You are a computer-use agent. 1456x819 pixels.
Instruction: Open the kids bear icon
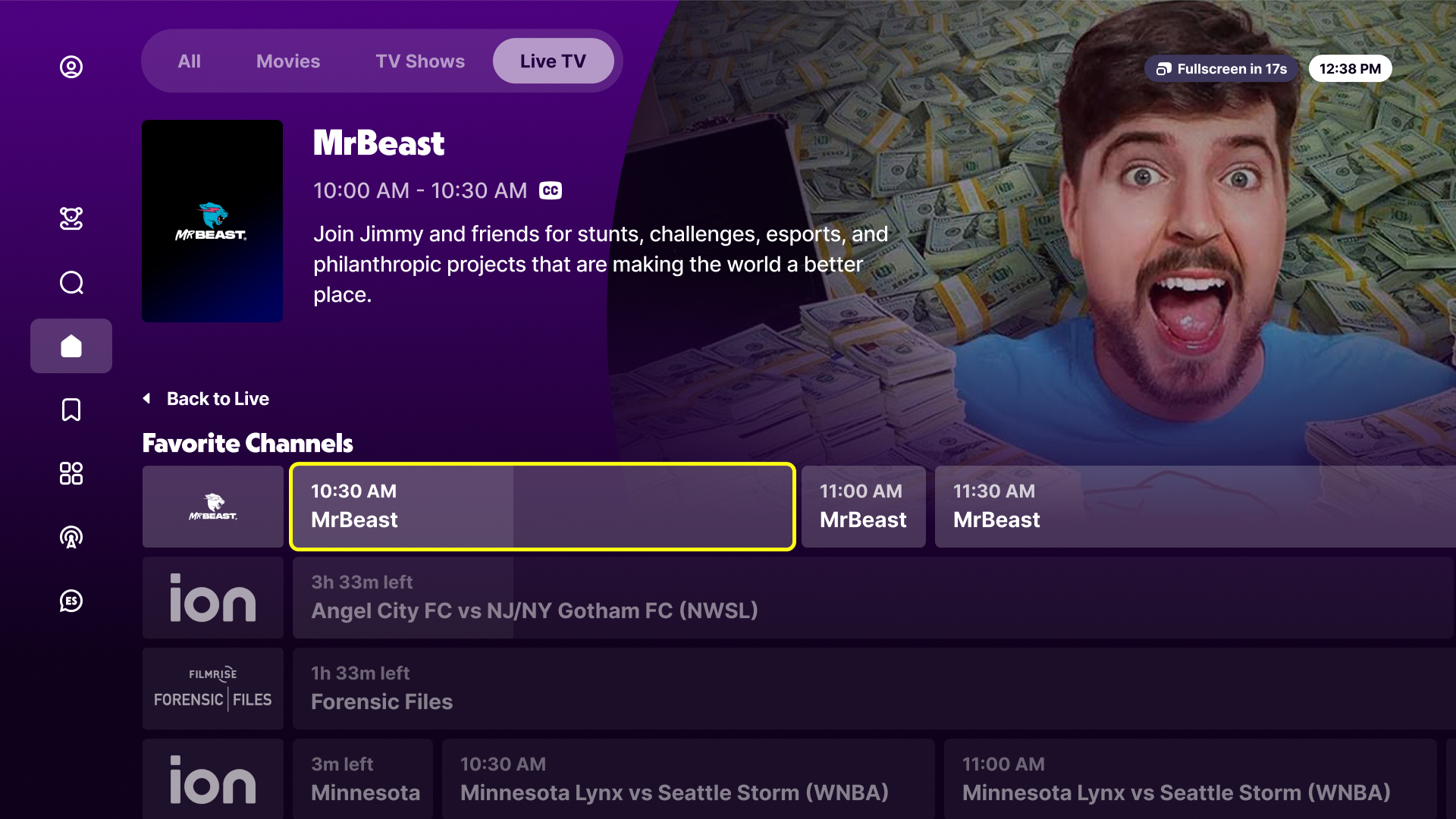[71, 218]
